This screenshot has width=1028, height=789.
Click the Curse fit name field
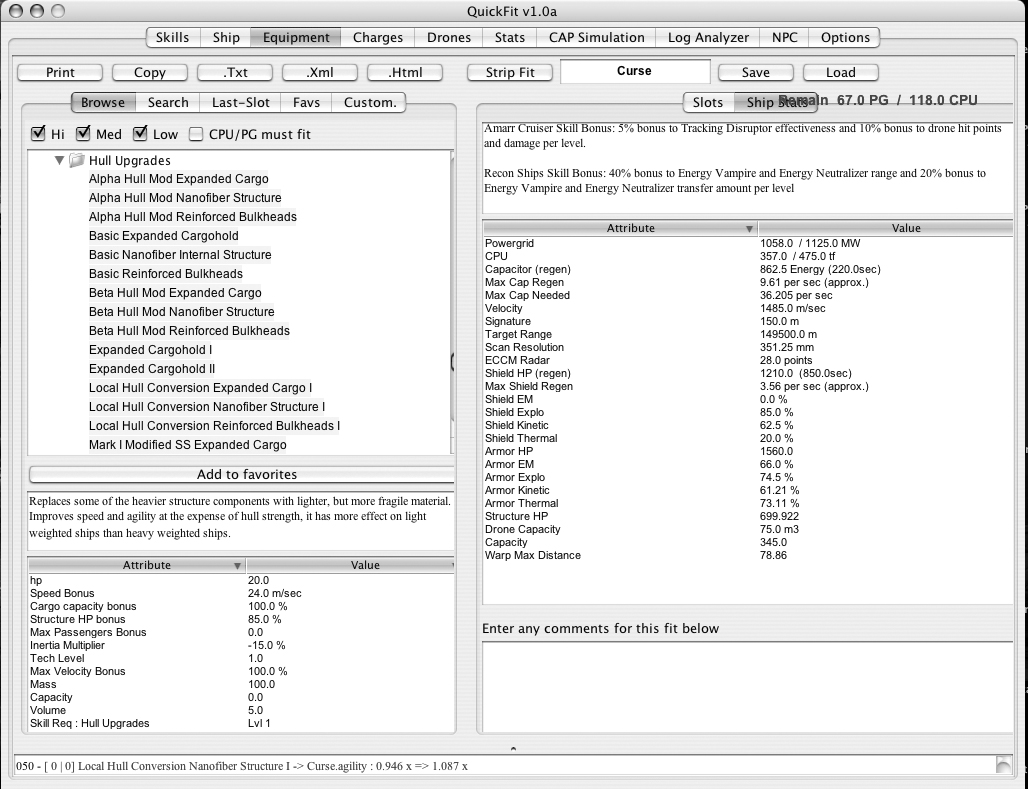coord(635,71)
